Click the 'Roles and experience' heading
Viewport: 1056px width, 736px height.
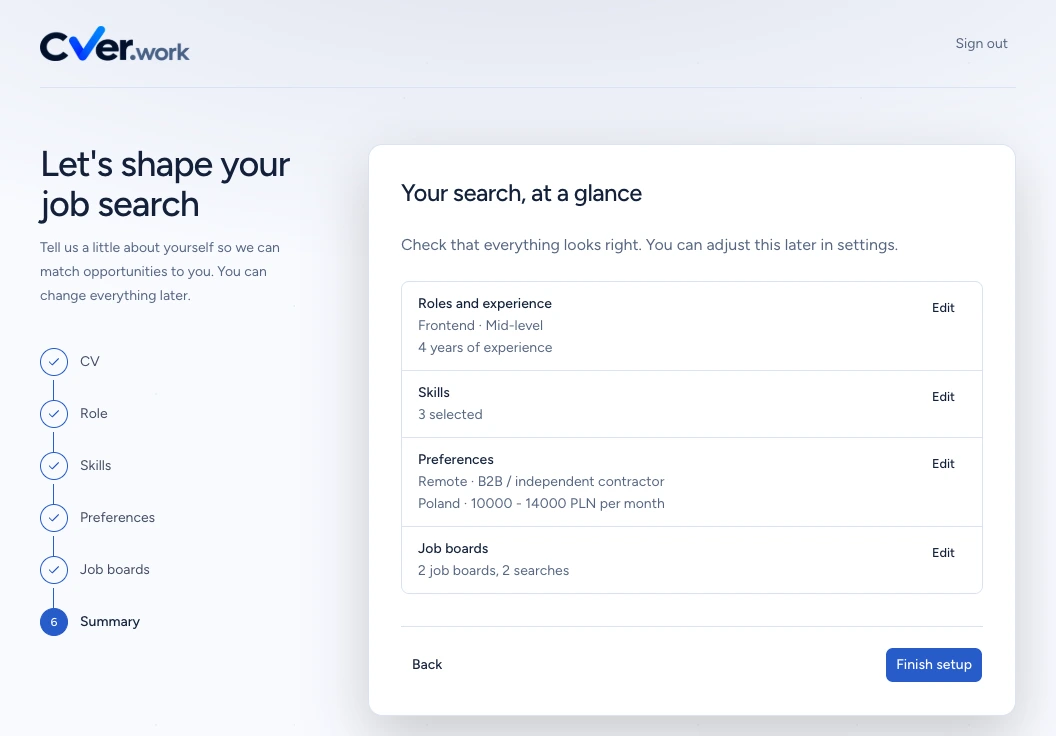pos(485,304)
